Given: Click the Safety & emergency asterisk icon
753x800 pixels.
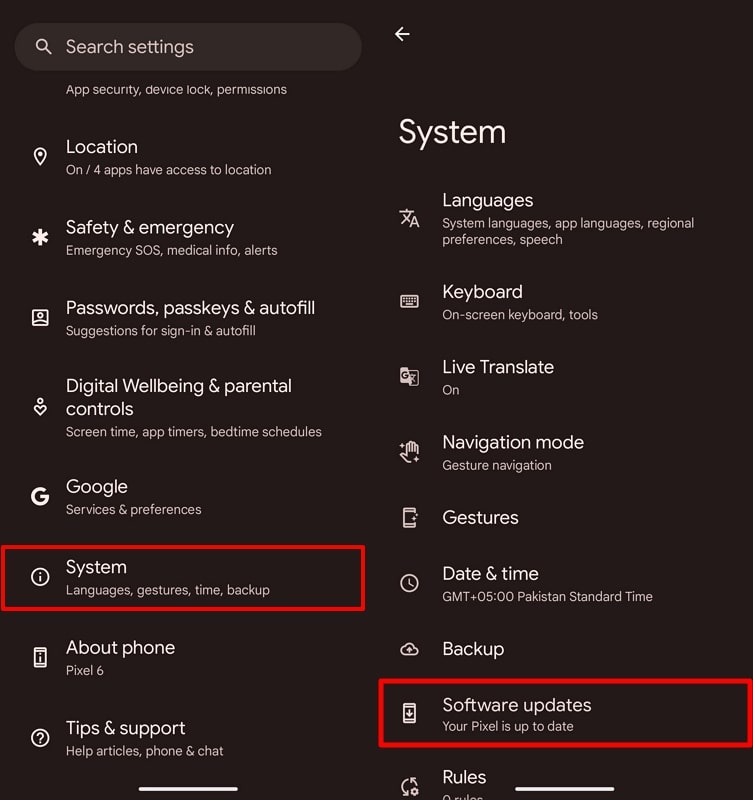Looking at the screenshot, I should 40,238.
